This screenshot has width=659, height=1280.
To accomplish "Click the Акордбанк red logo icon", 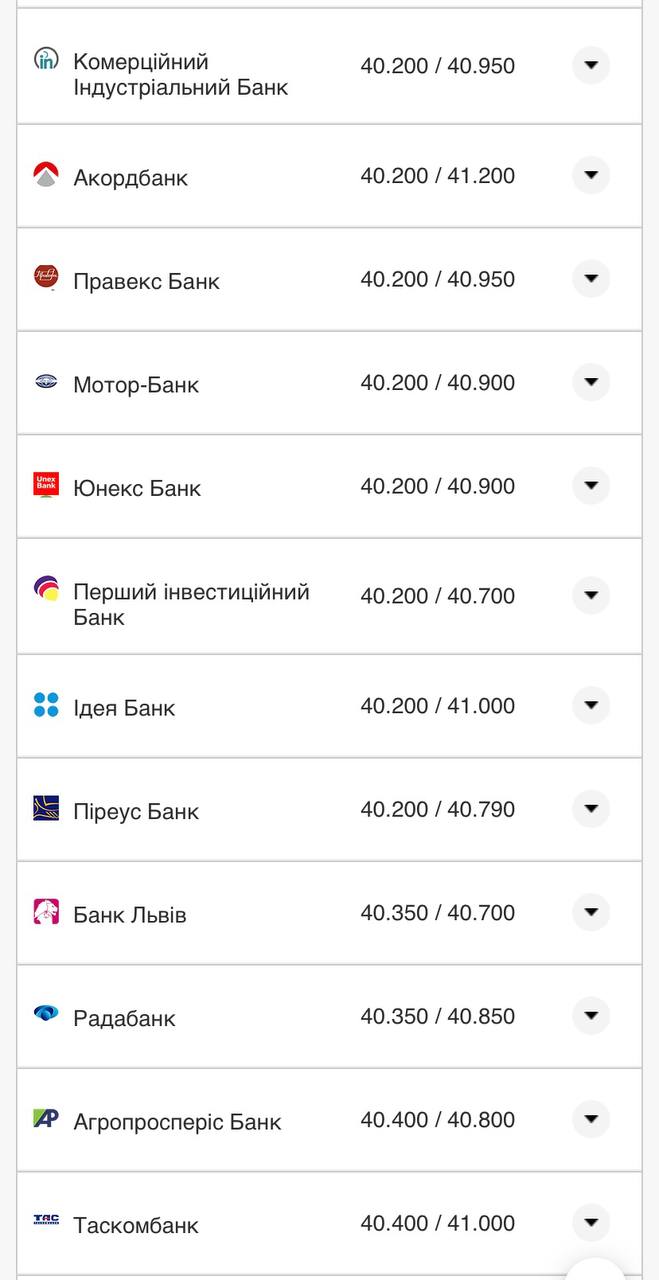I will pos(46,175).
